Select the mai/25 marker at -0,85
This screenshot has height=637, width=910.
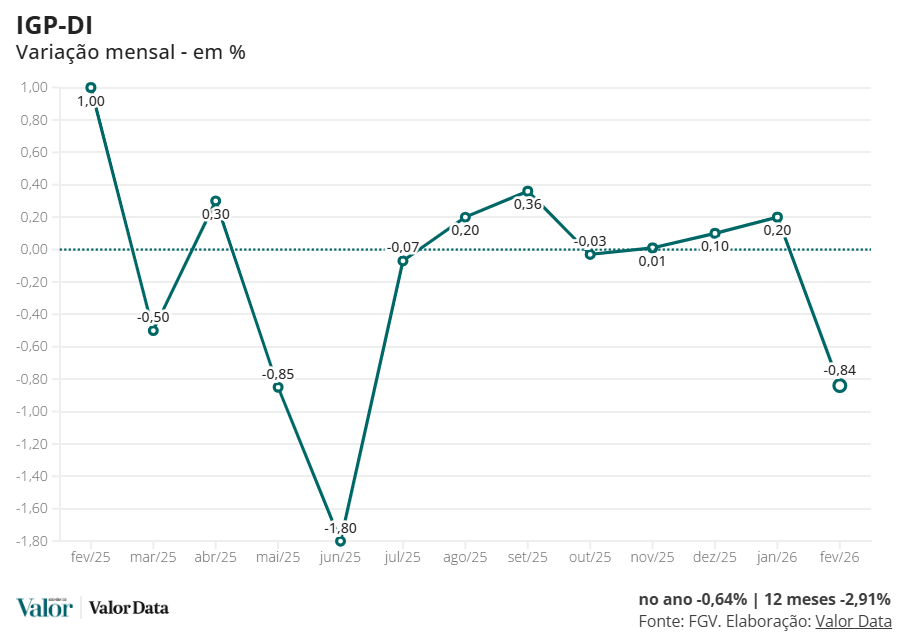[x=278, y=387]
